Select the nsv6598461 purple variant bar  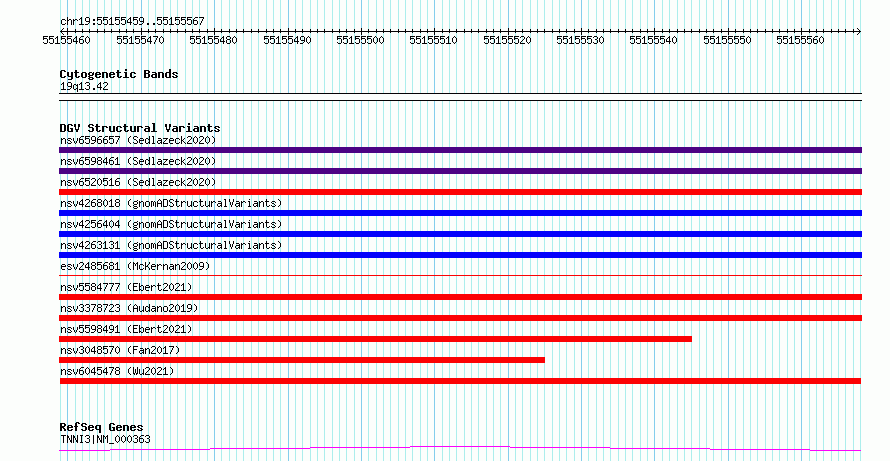tap(460, 171)
